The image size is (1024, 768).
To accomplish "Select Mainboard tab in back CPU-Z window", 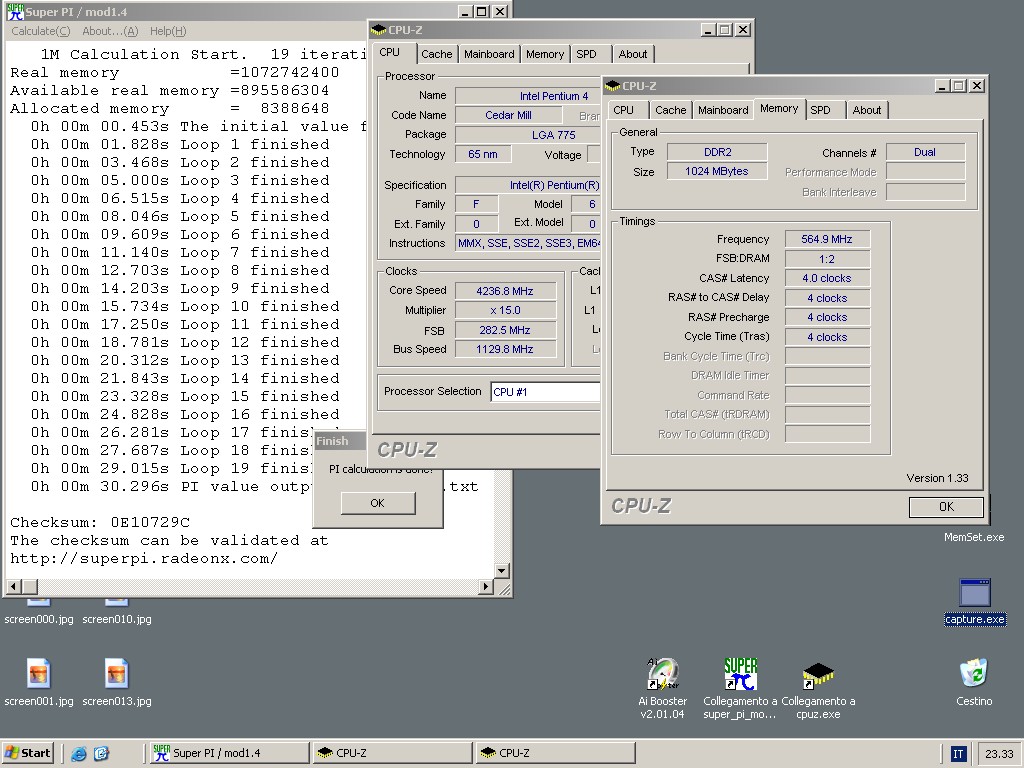I will pos(489,54).
